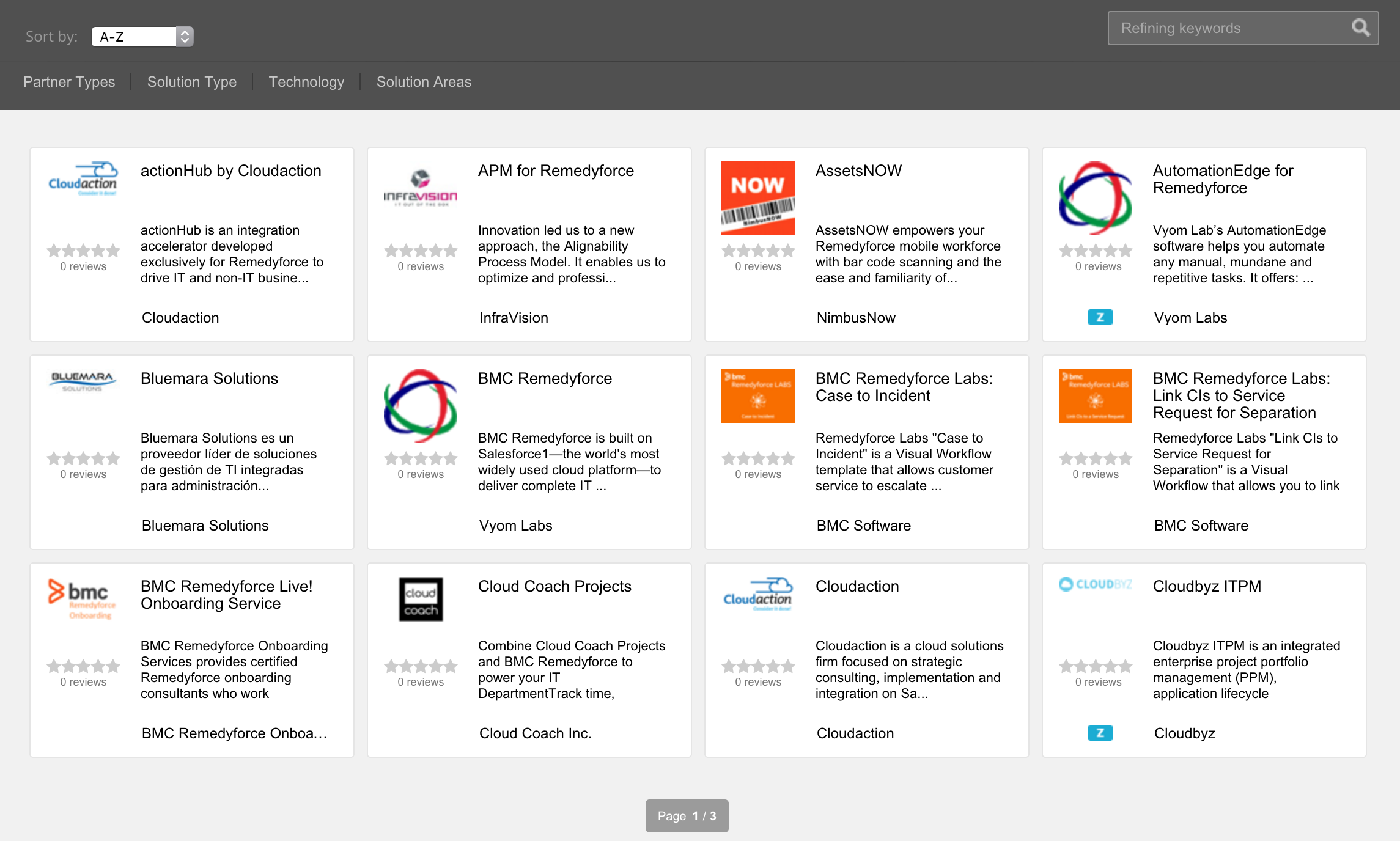Open the Technology filter menu

[x=306, y=82]
